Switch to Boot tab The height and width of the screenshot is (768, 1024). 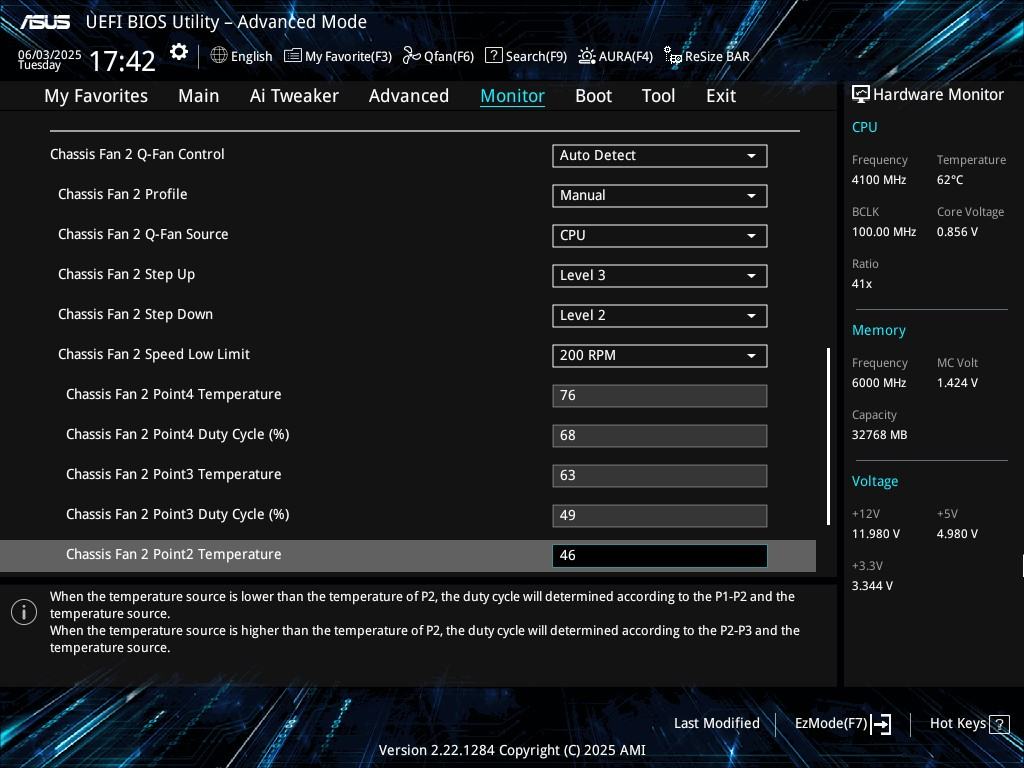(x=593, y=96)
